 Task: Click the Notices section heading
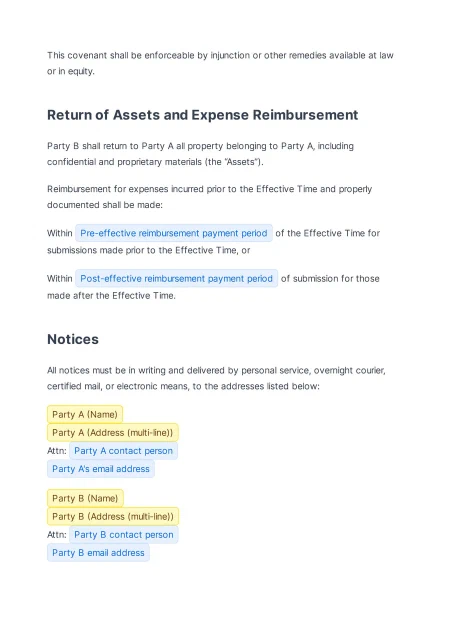point(73,339)
